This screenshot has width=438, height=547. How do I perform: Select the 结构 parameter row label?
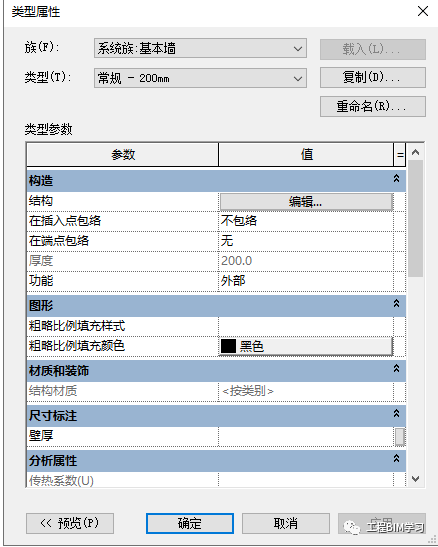pos(41,201)
